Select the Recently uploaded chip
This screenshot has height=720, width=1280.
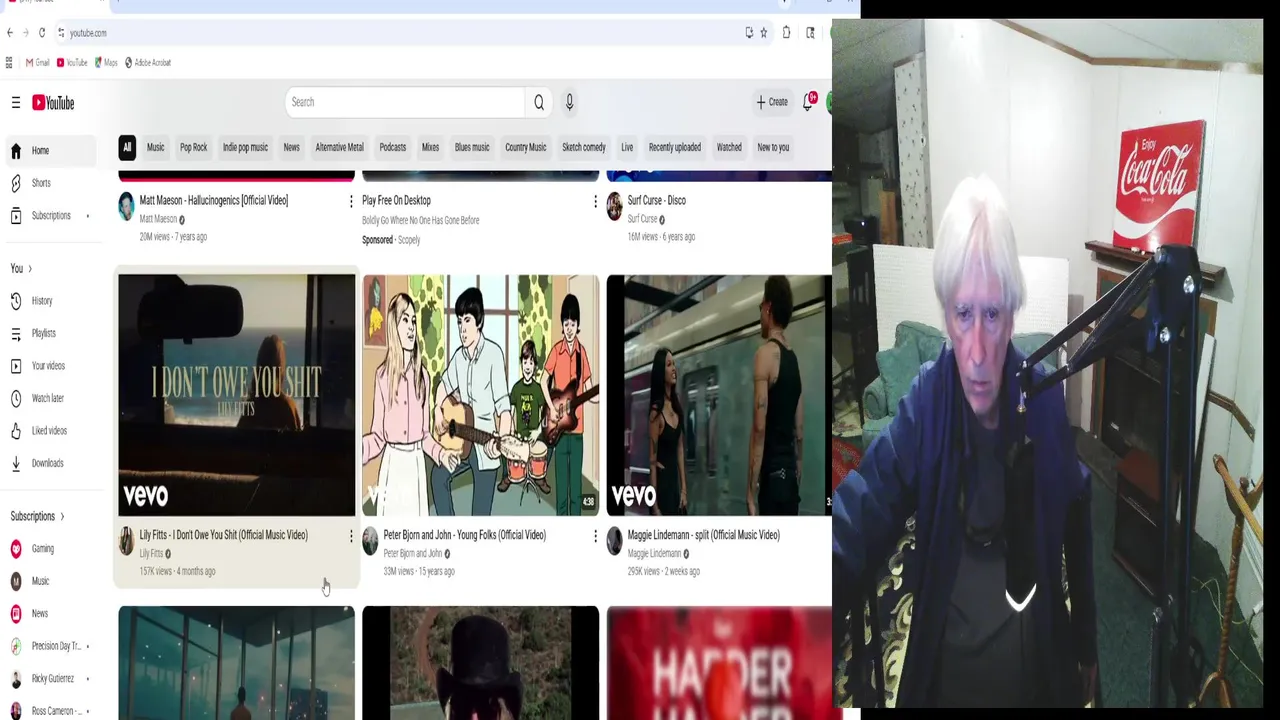(x=675, y=147)
